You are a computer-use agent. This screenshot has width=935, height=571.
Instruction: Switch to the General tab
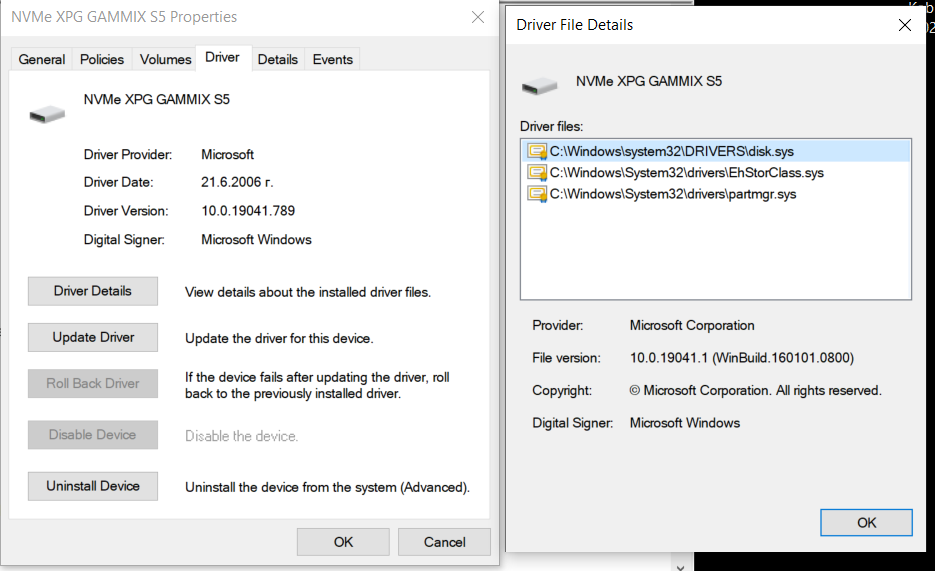tap(42, 59)
